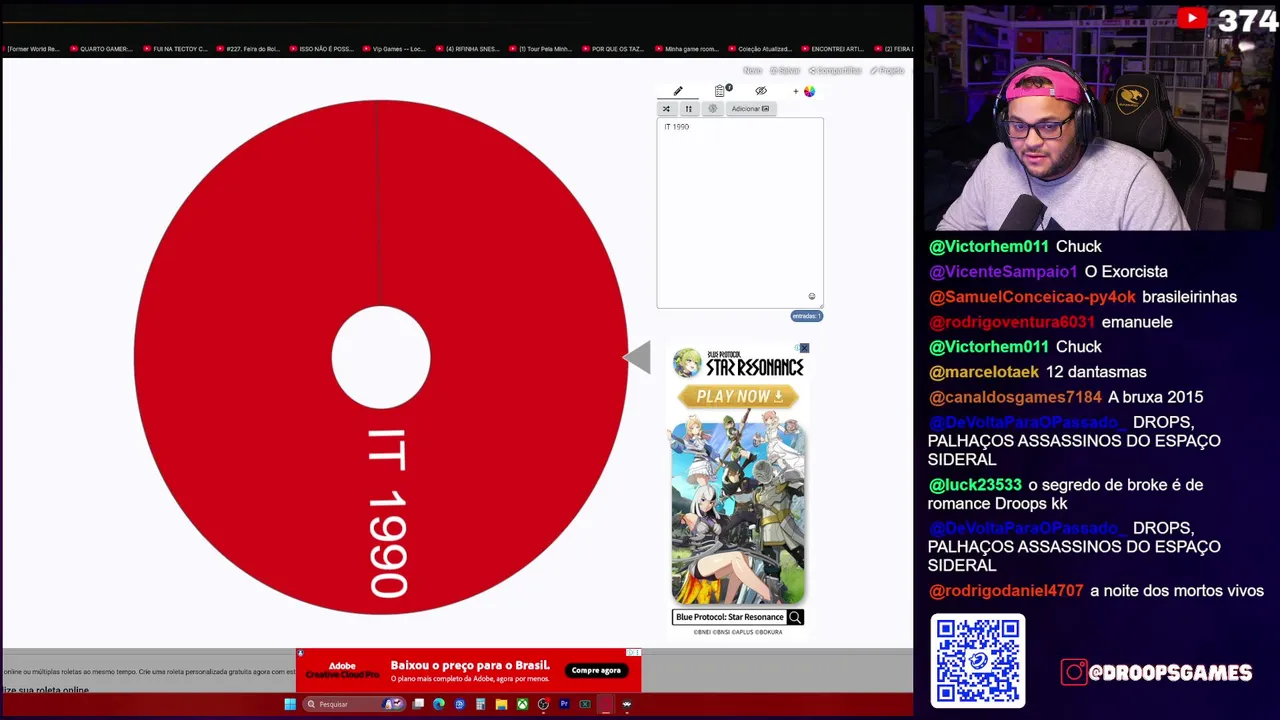Screen dimensions: 1280x720
Task: Click the white center hub of wheel
Action: [381, 358]
